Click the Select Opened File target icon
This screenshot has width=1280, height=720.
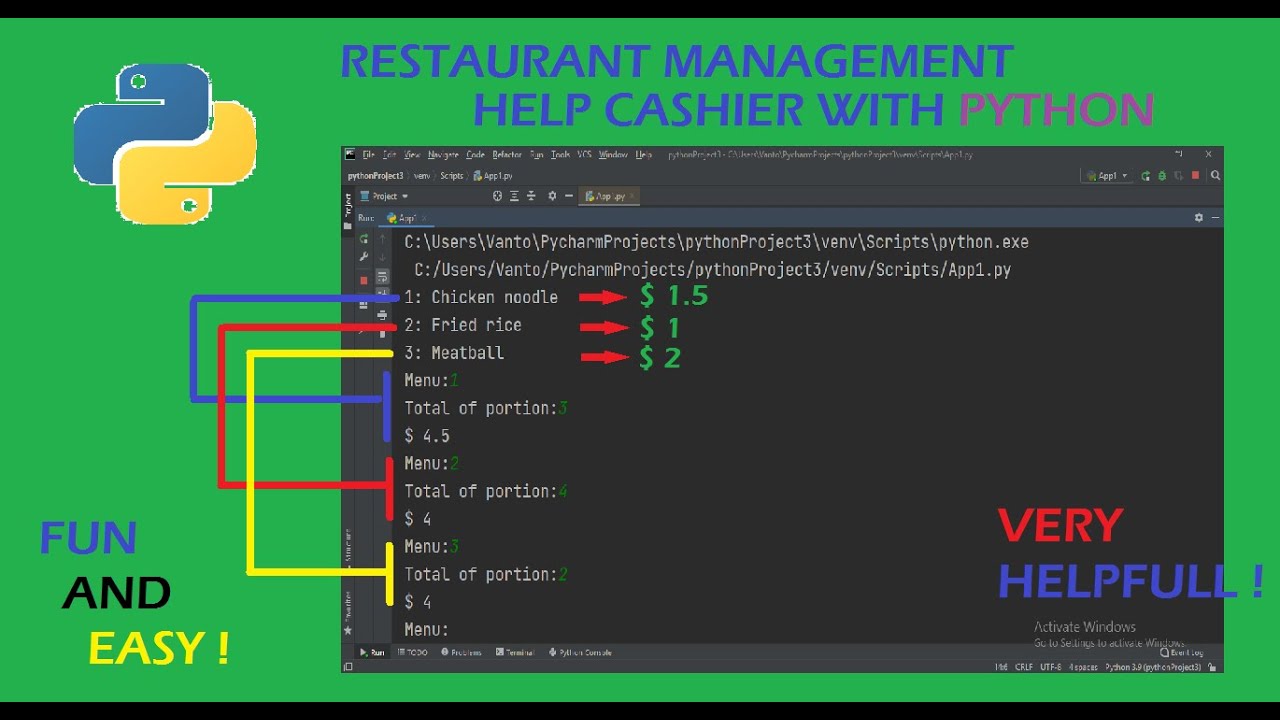point(497,196)
